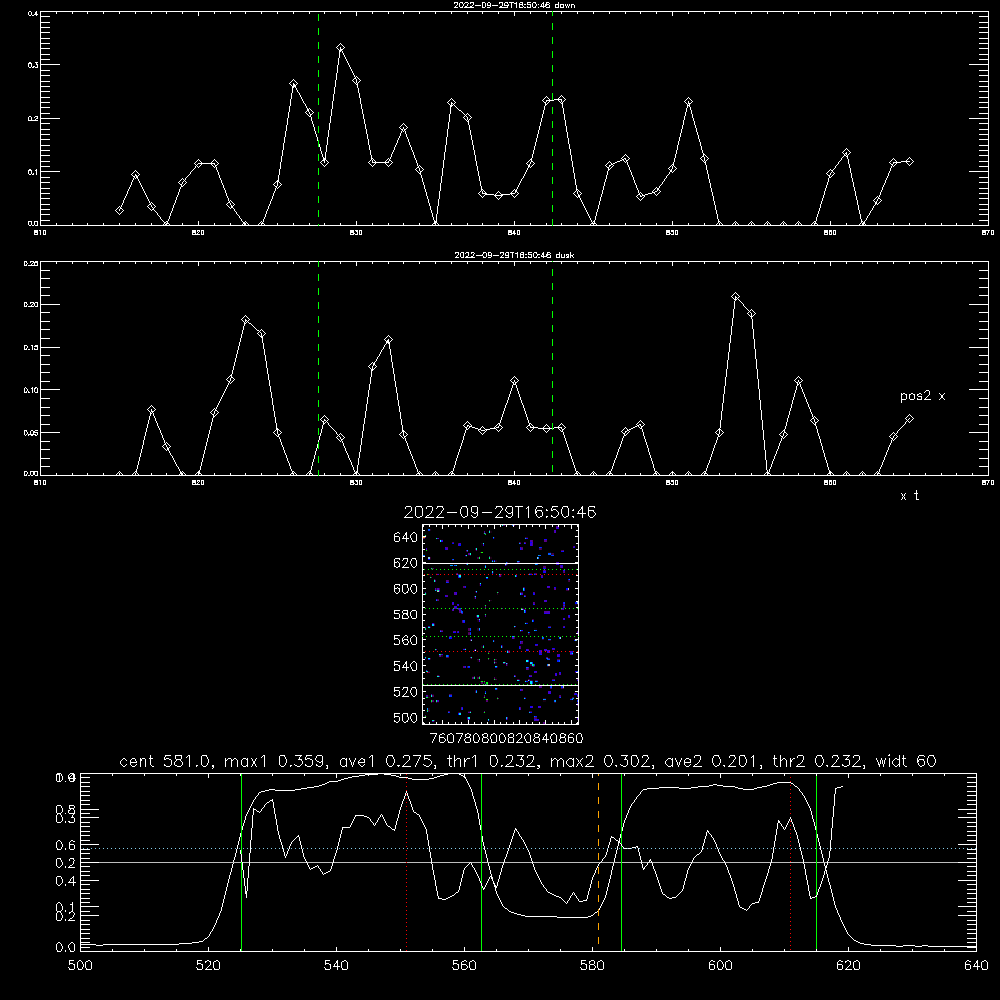Click the bottom plot green vertical line near 615

[x=816, y=861]
